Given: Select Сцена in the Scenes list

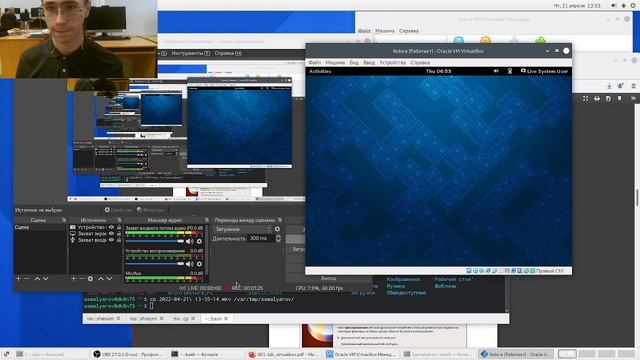Looking at the screenshot, I should click(40, 227).
